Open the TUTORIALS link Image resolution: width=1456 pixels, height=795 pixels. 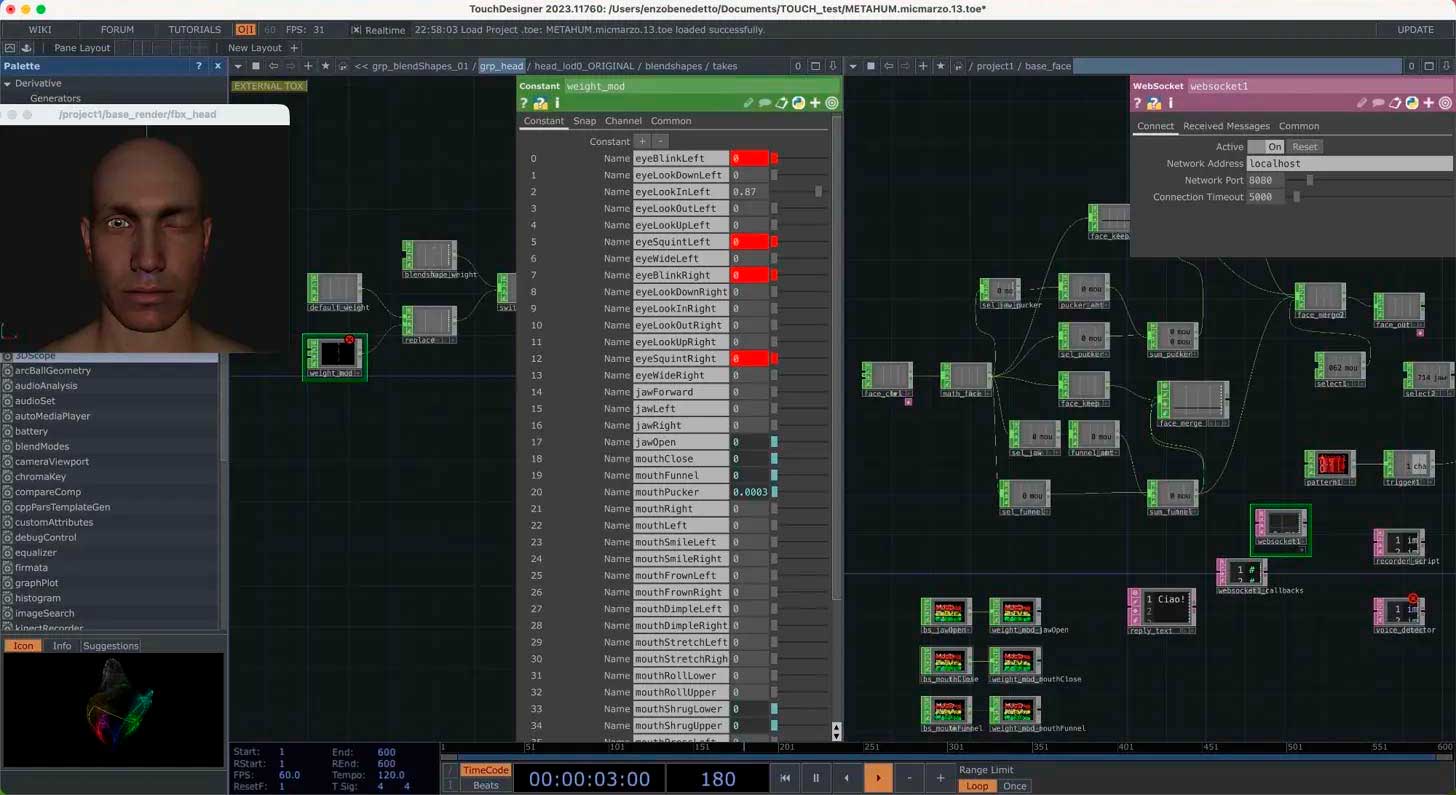click(194, 30)
